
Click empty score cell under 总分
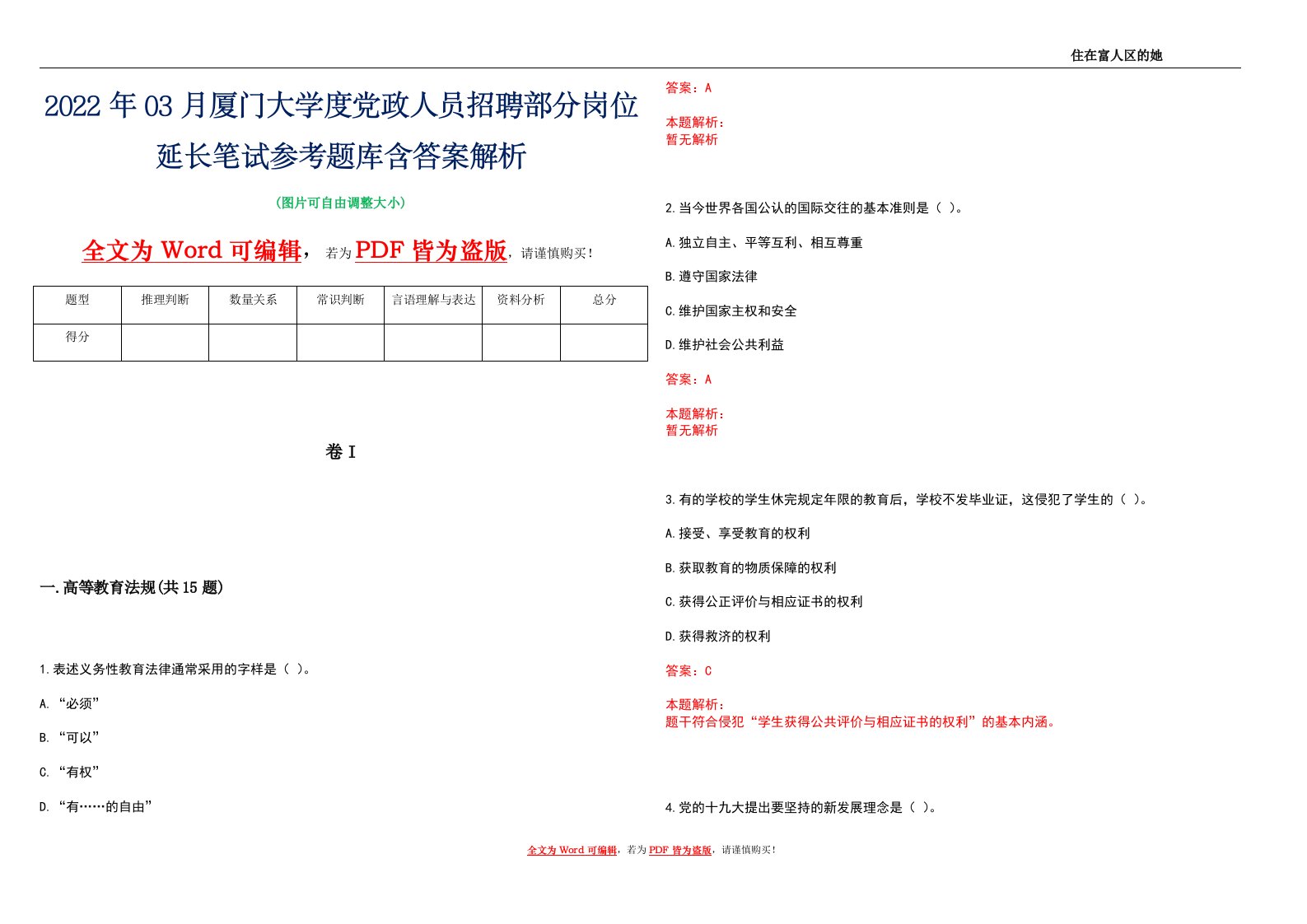pyautogui.click(x=604, y=343)
